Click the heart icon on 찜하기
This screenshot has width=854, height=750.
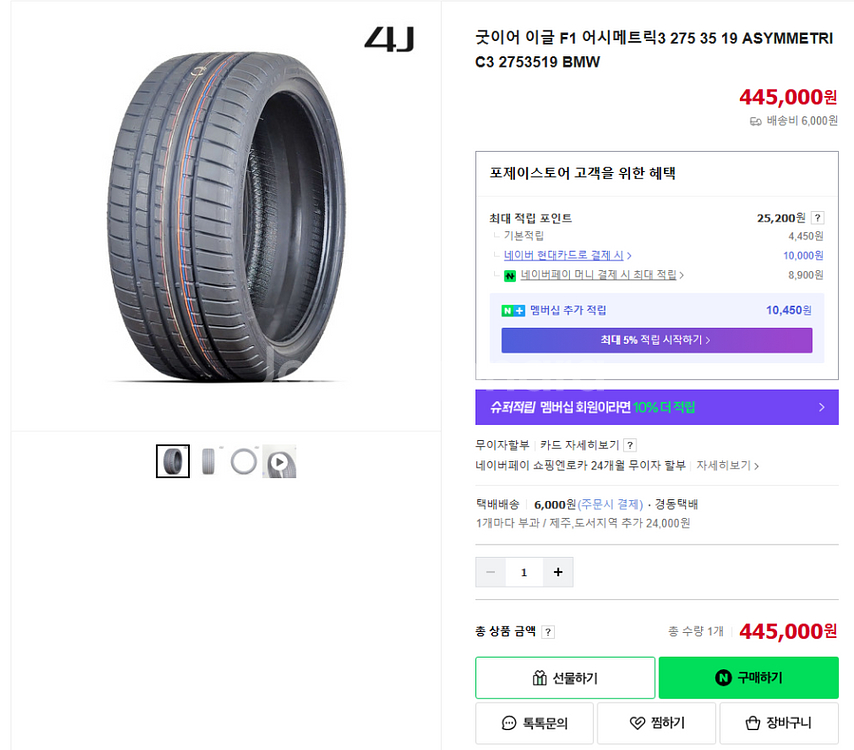coord(637,723)
